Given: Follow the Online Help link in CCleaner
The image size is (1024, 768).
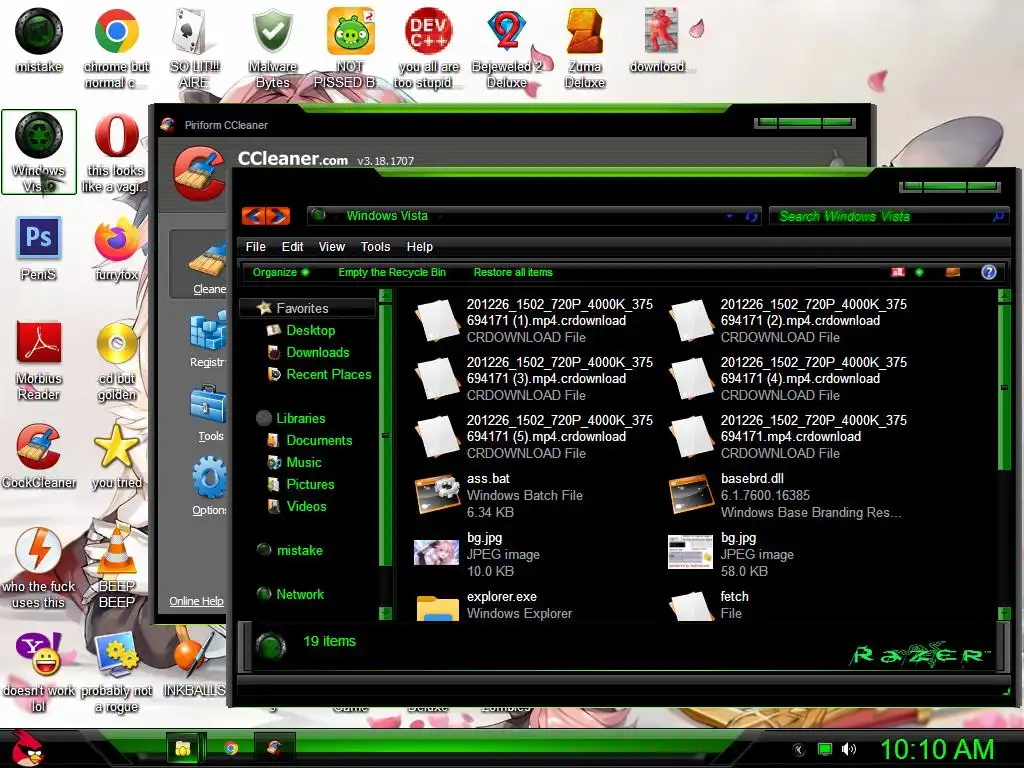Looking at the screenshot, I should 197,601.
